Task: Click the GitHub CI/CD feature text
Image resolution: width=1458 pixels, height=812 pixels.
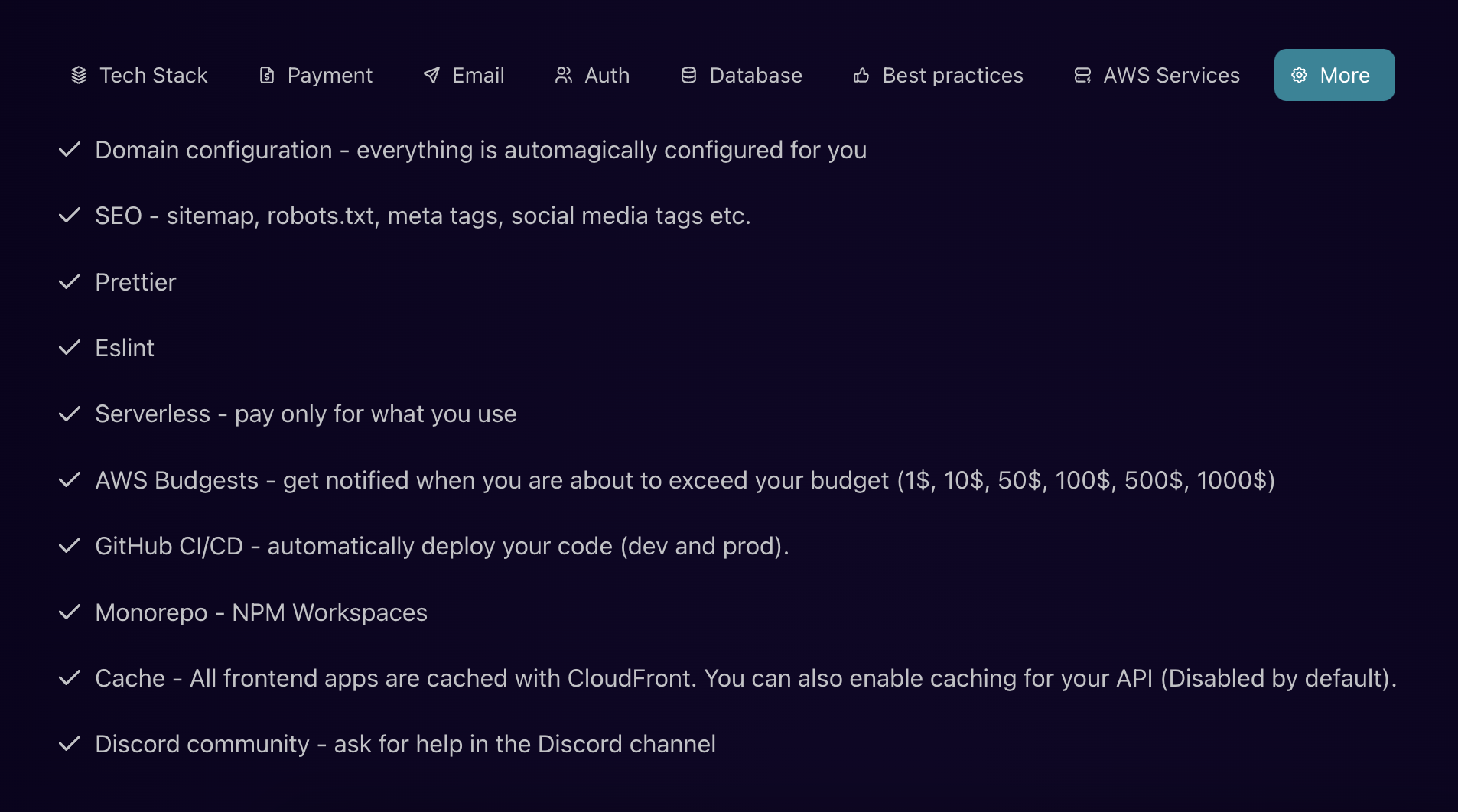Action: click(441, 546)
